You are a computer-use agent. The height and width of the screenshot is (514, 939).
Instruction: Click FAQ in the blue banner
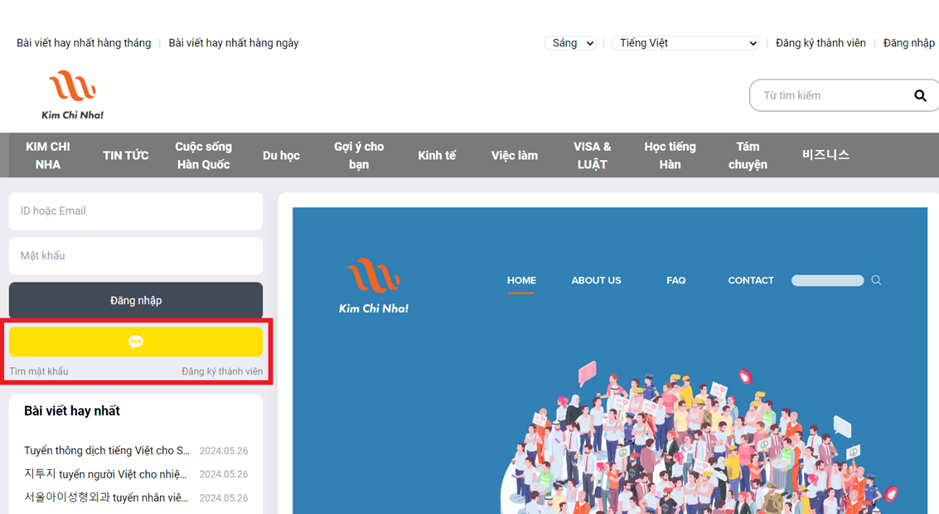pos(676,280)
